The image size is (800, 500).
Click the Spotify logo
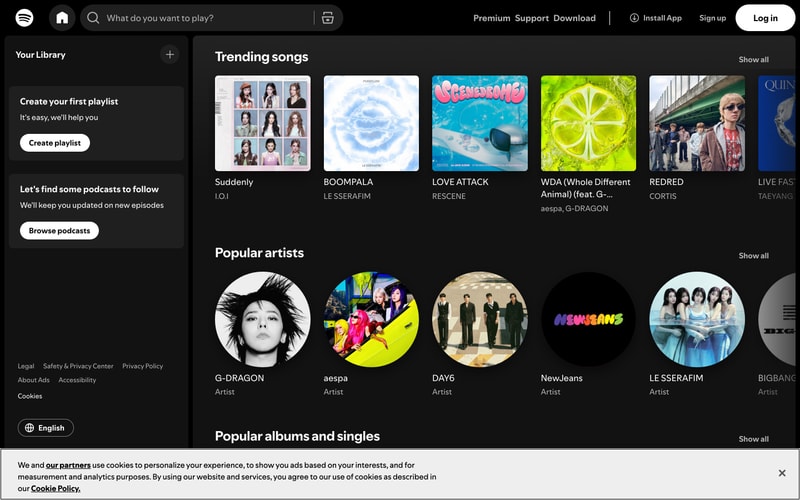(24, 18)
